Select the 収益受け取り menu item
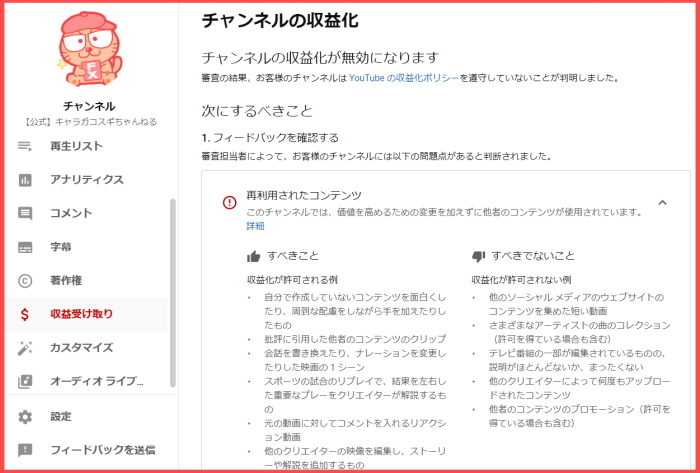 (86, 314)
